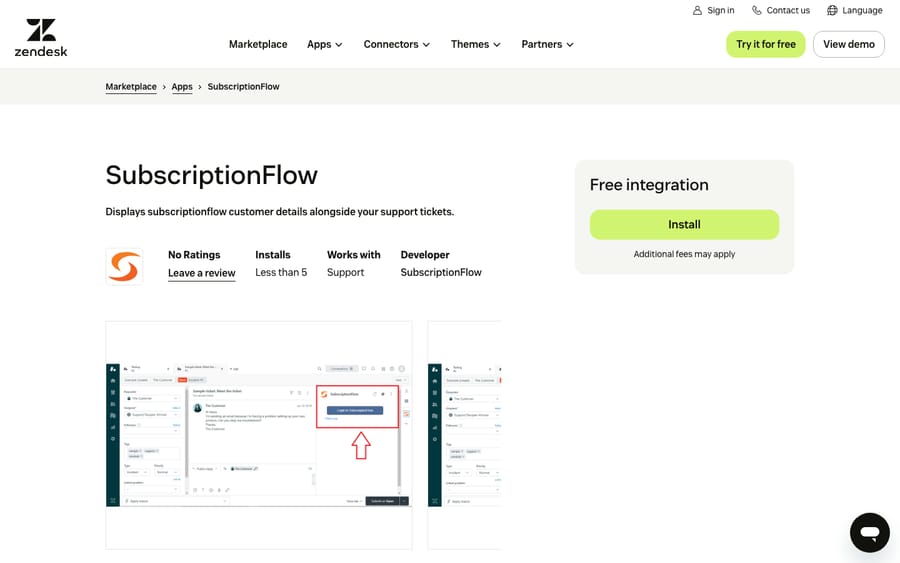Image resolution: width=900 pixels, height=563 pixels.
Task: Click the Contact us link text
Action: tap(788, 10)
